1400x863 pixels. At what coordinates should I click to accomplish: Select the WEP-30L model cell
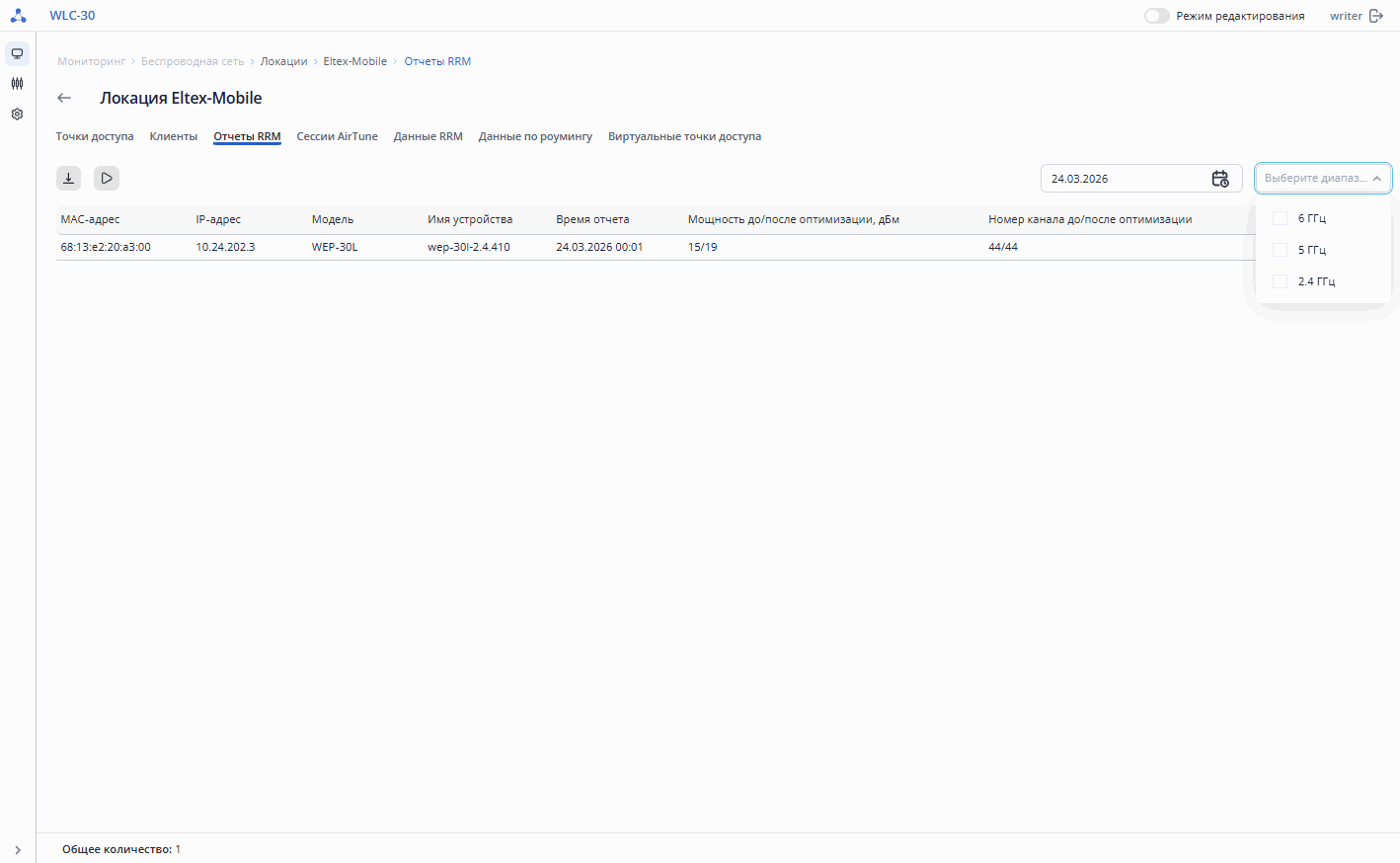(335, 247)
